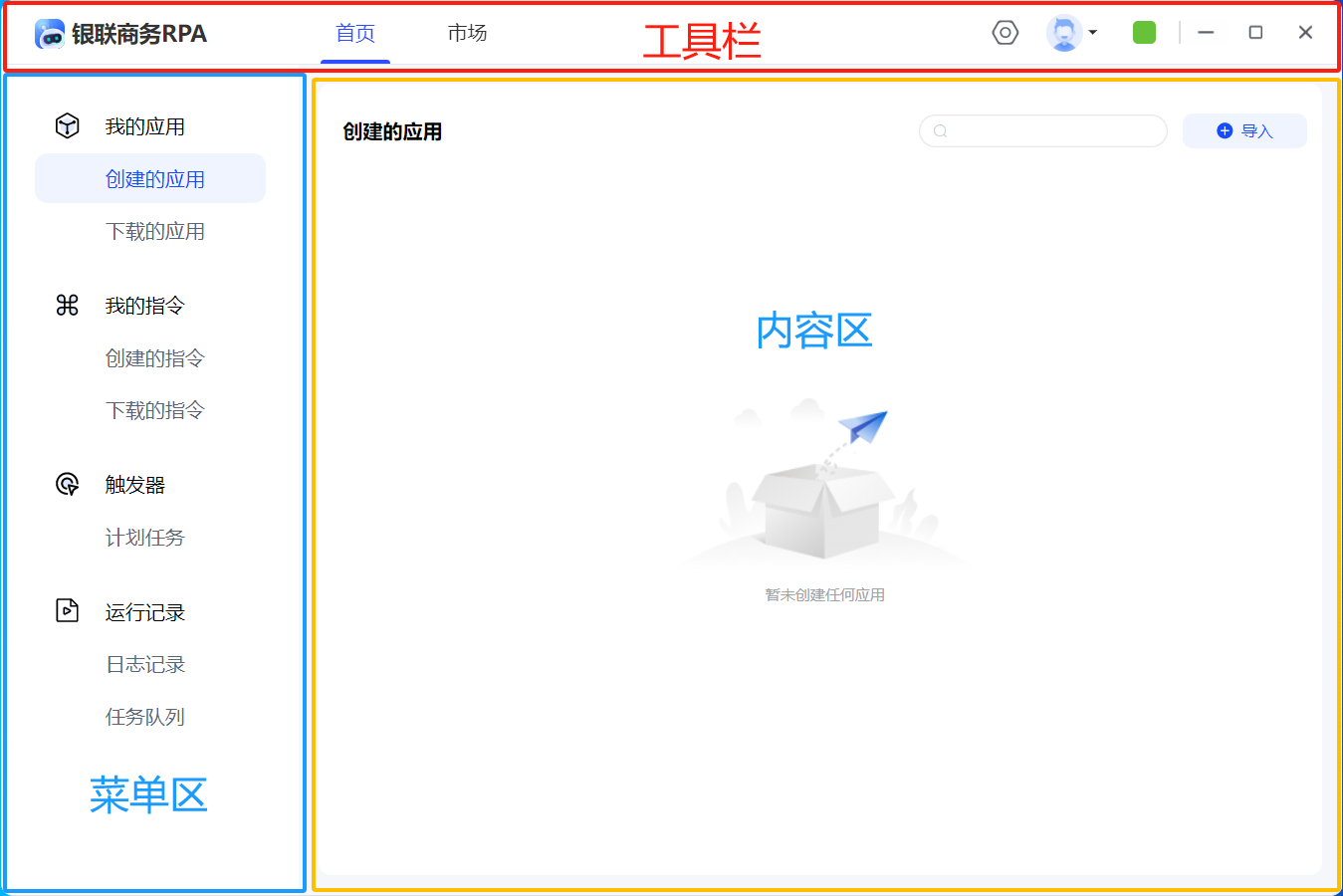Open 创建的指令 in the sidebar

pyautogui.click(x=155, y=358)
